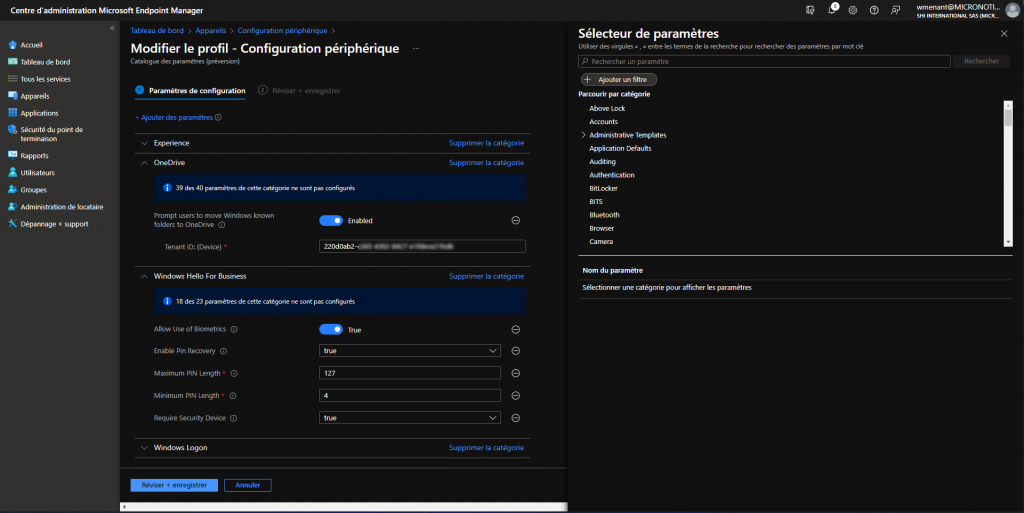Click Minimum PIN Length field

click(x=409, y=396)
